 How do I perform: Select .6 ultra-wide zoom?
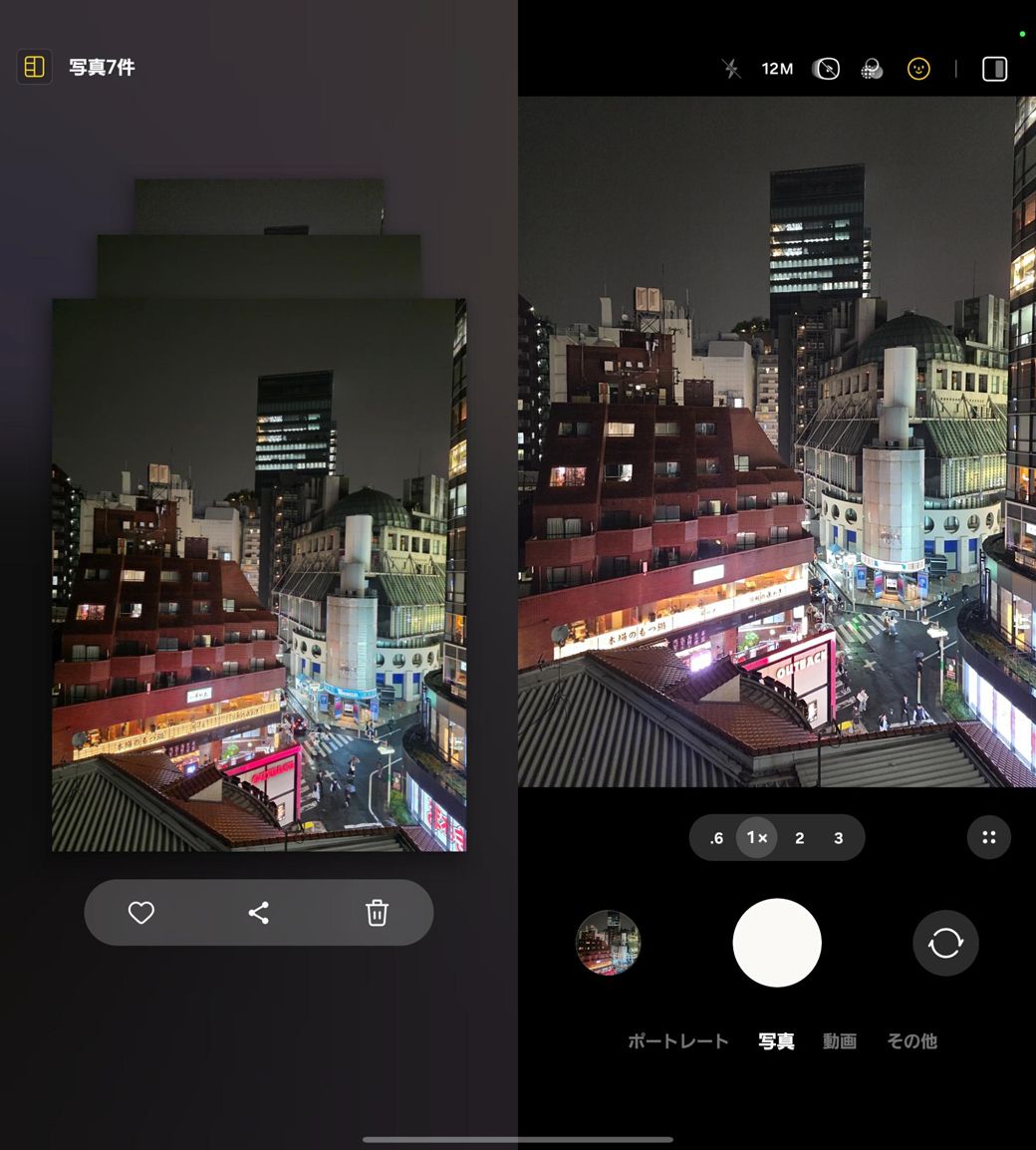(716, 838)
